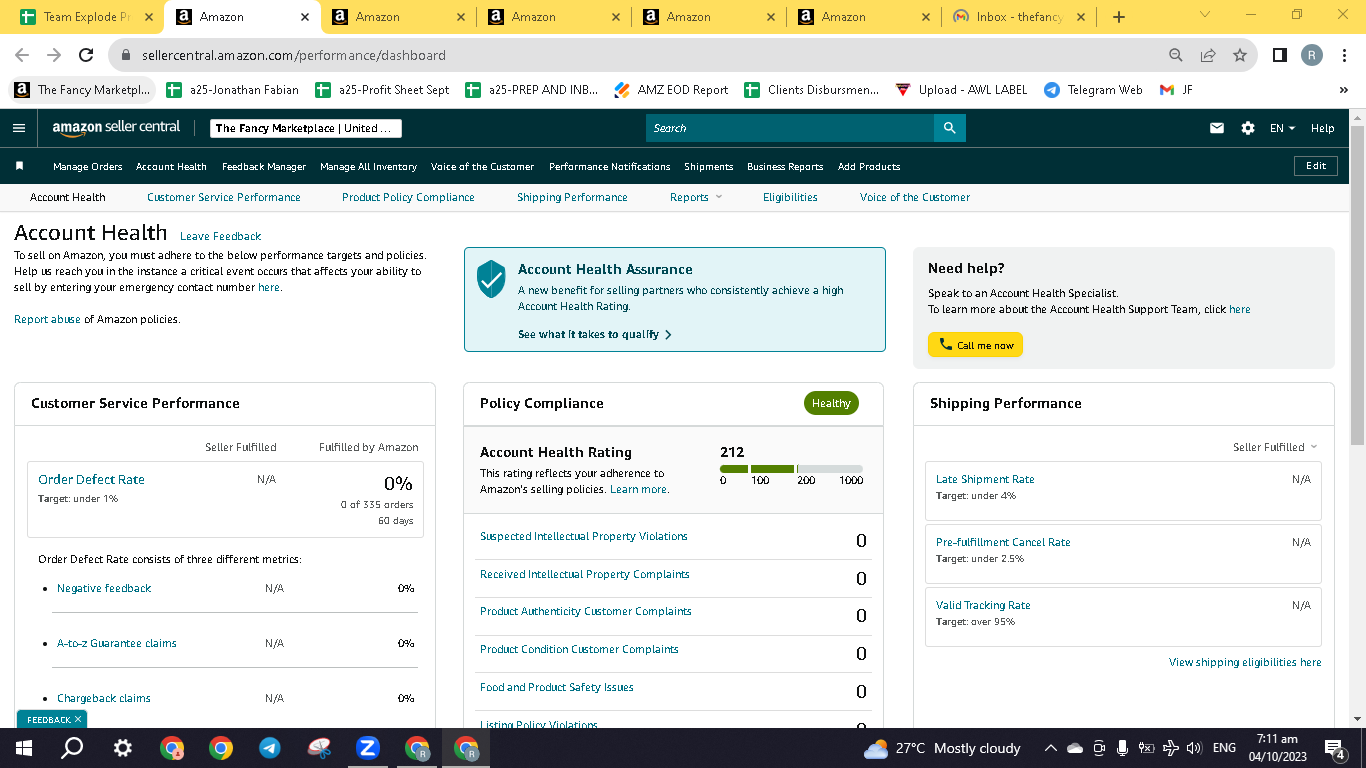Open the AMZ EOD Report bookmark

pyautogui.click(x=671, y=90)
